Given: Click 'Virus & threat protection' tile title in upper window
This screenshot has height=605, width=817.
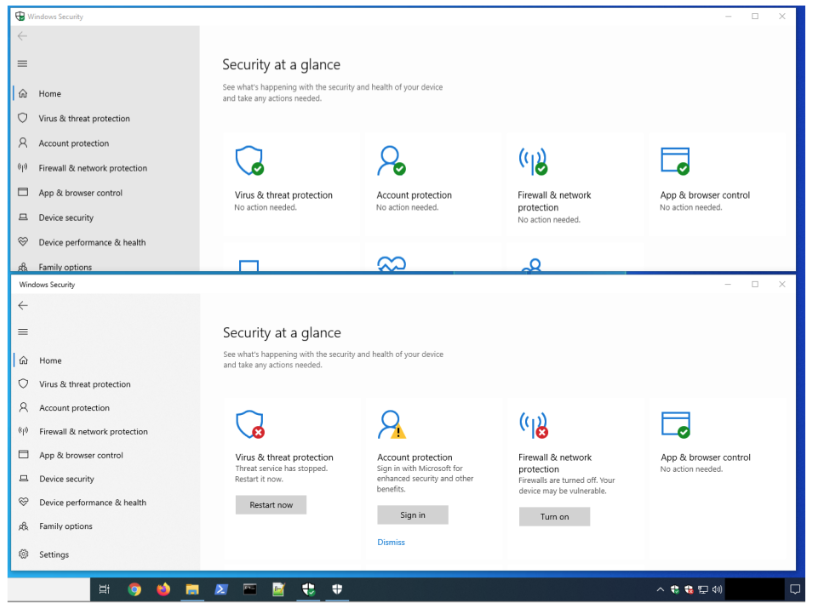Looking at the screenshot, I should [283, 195].
